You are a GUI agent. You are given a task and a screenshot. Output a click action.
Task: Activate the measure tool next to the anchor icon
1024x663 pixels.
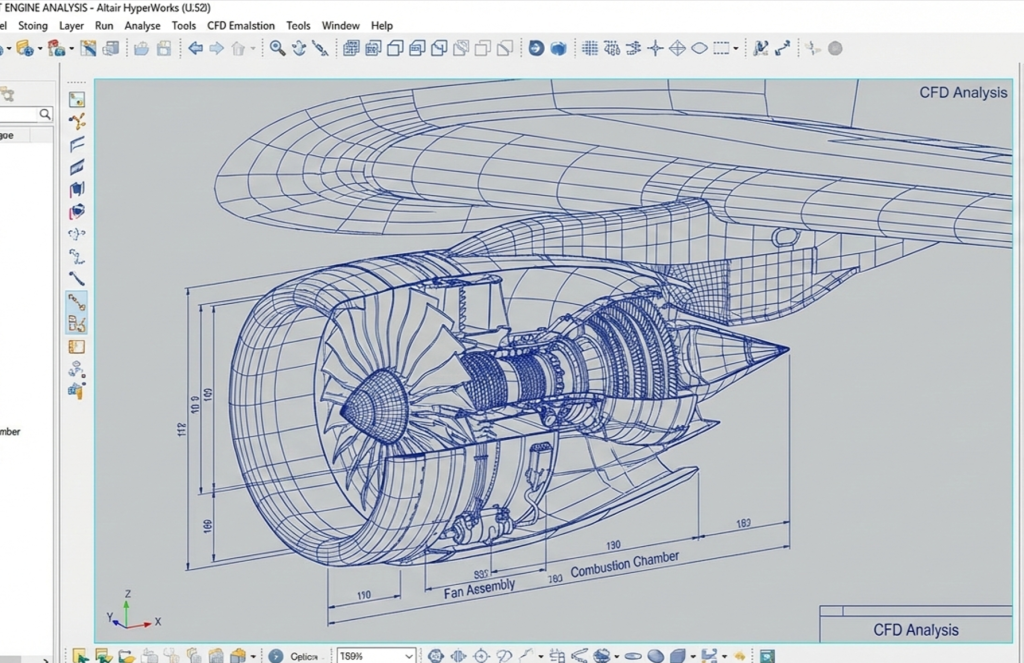318,47
